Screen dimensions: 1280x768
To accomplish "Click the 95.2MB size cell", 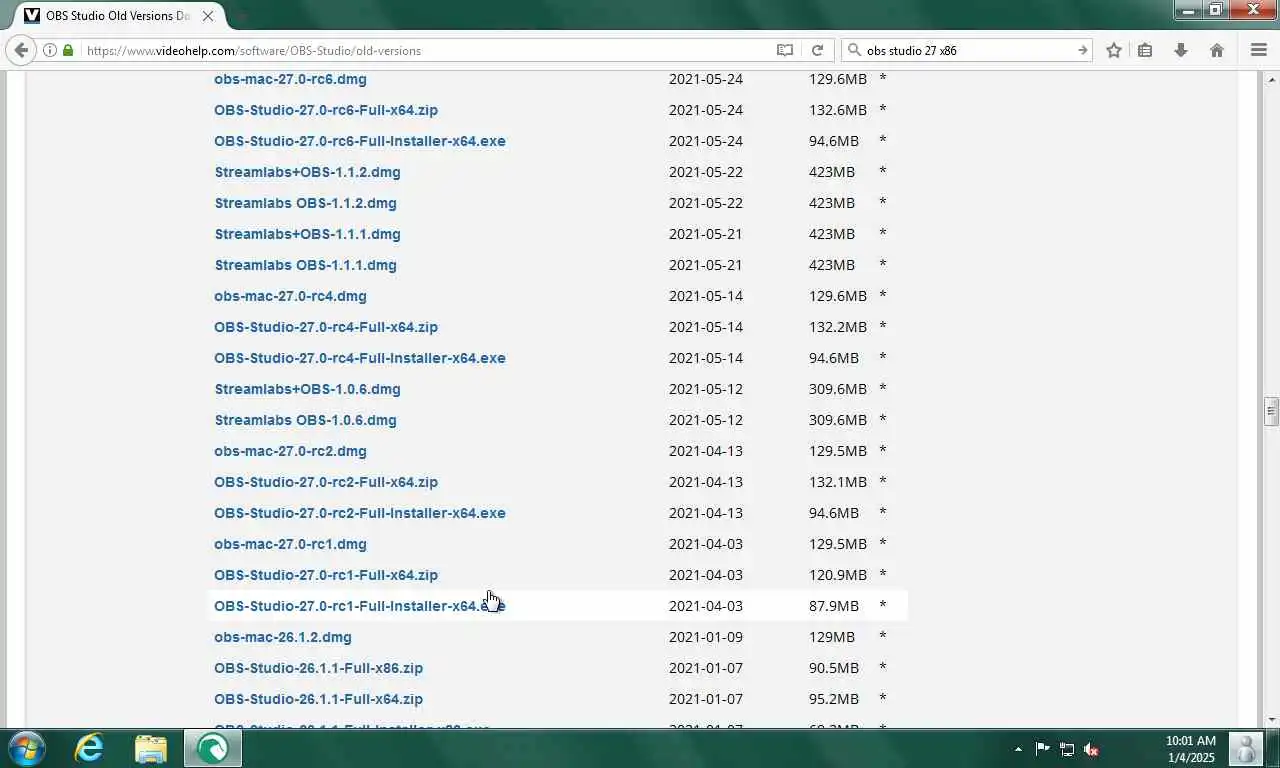I will [834, 699].
